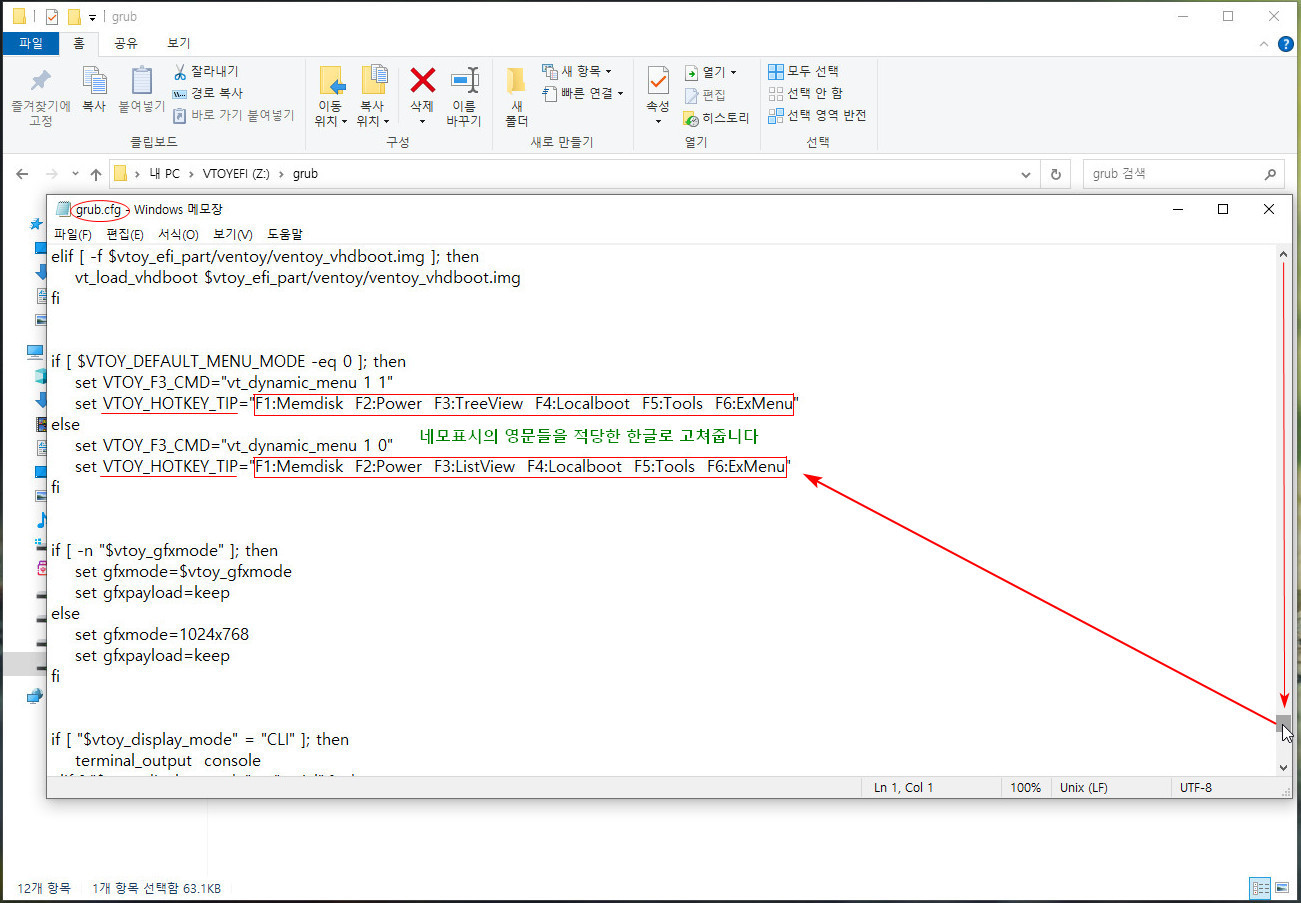The width and height of the screenshot is (1301, 903).
Task: Click 'Unix (LF)' in Notepad status bar
Action: 1084,788
